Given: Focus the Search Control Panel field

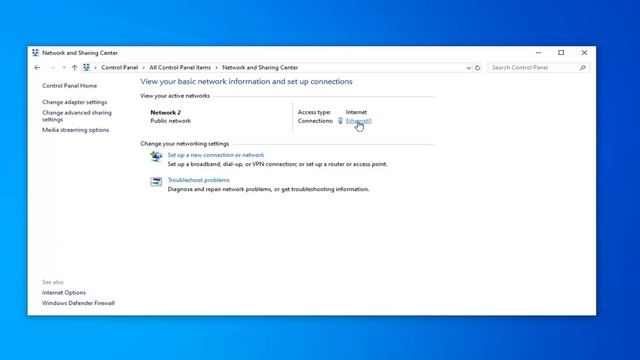Looking at the screenshot, I should tap(538, 68).
